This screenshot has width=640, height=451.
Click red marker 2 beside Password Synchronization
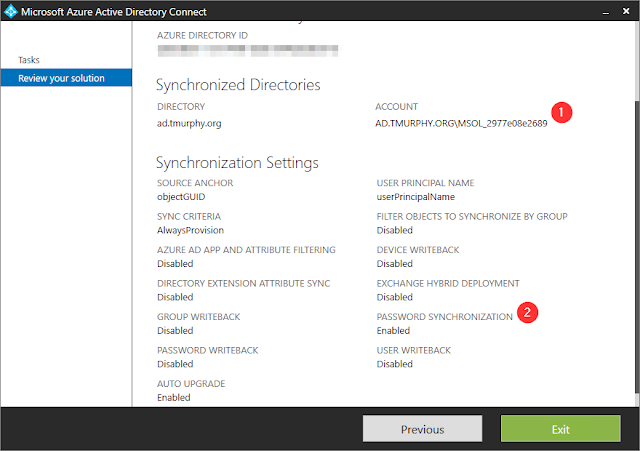pyautogui.click(x=530, y=312)
